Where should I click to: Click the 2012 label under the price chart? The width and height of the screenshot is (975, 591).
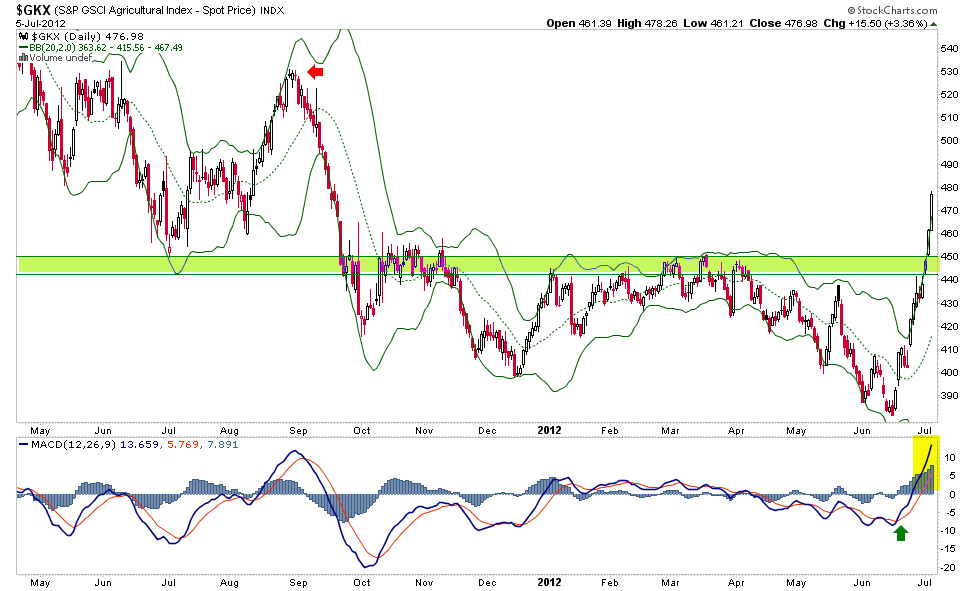[550, 430]
